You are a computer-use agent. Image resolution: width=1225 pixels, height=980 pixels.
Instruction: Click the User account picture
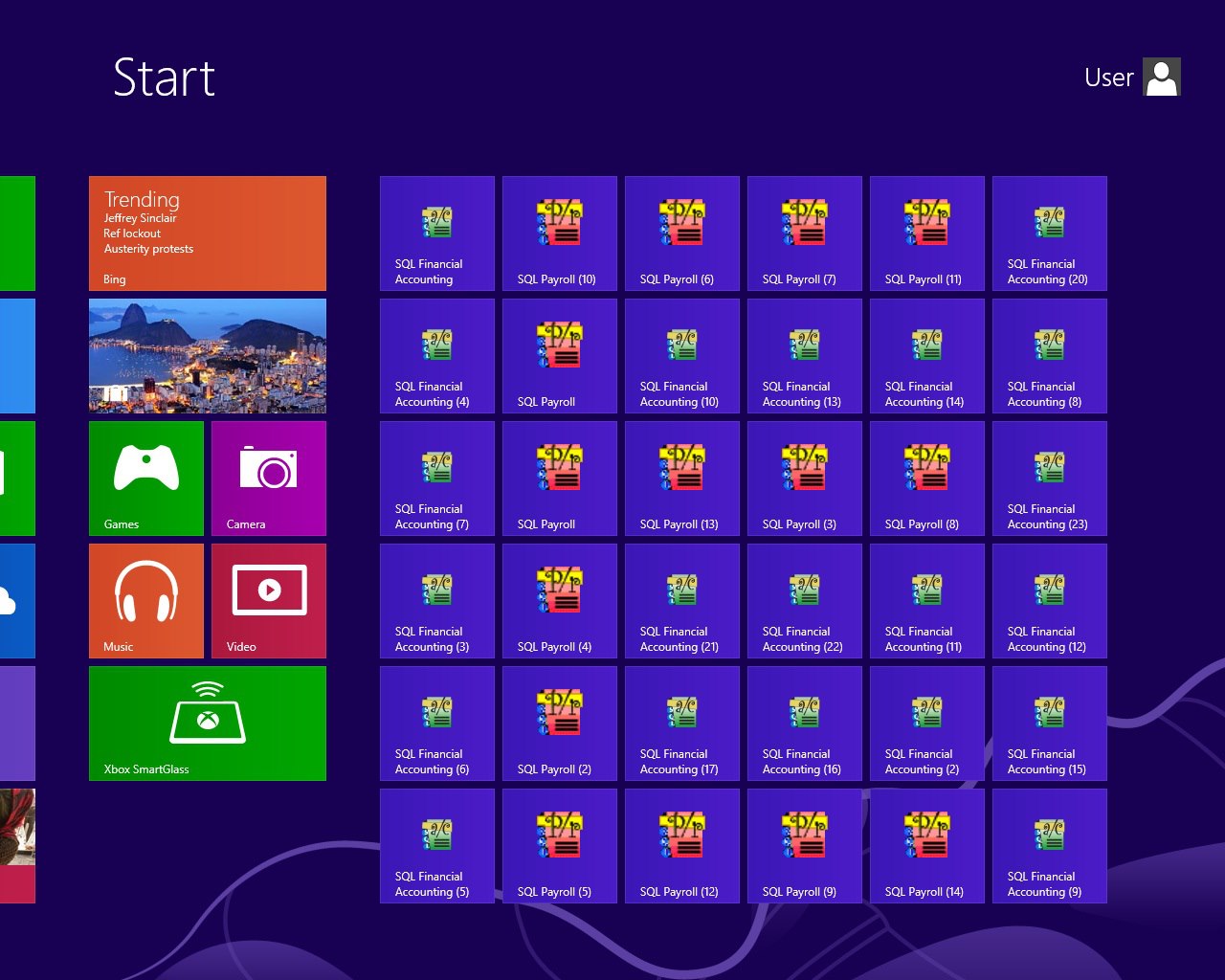(1162, 77)
